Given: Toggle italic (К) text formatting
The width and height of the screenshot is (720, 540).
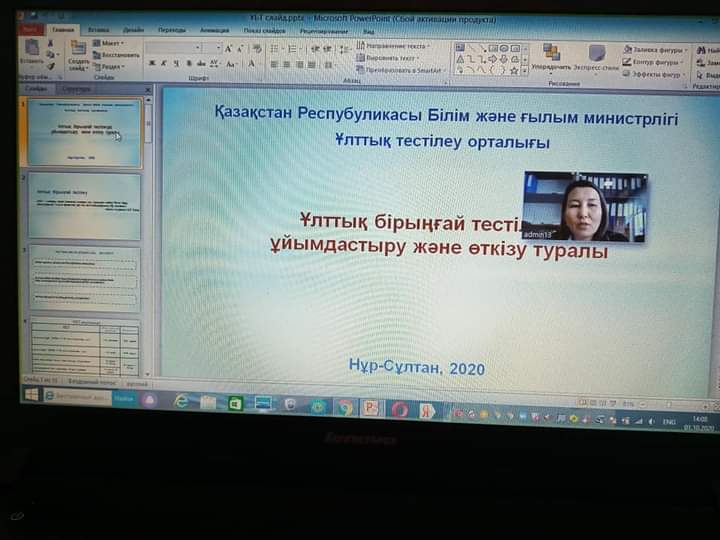Looking at the screenshot, I should click(164, 64).
